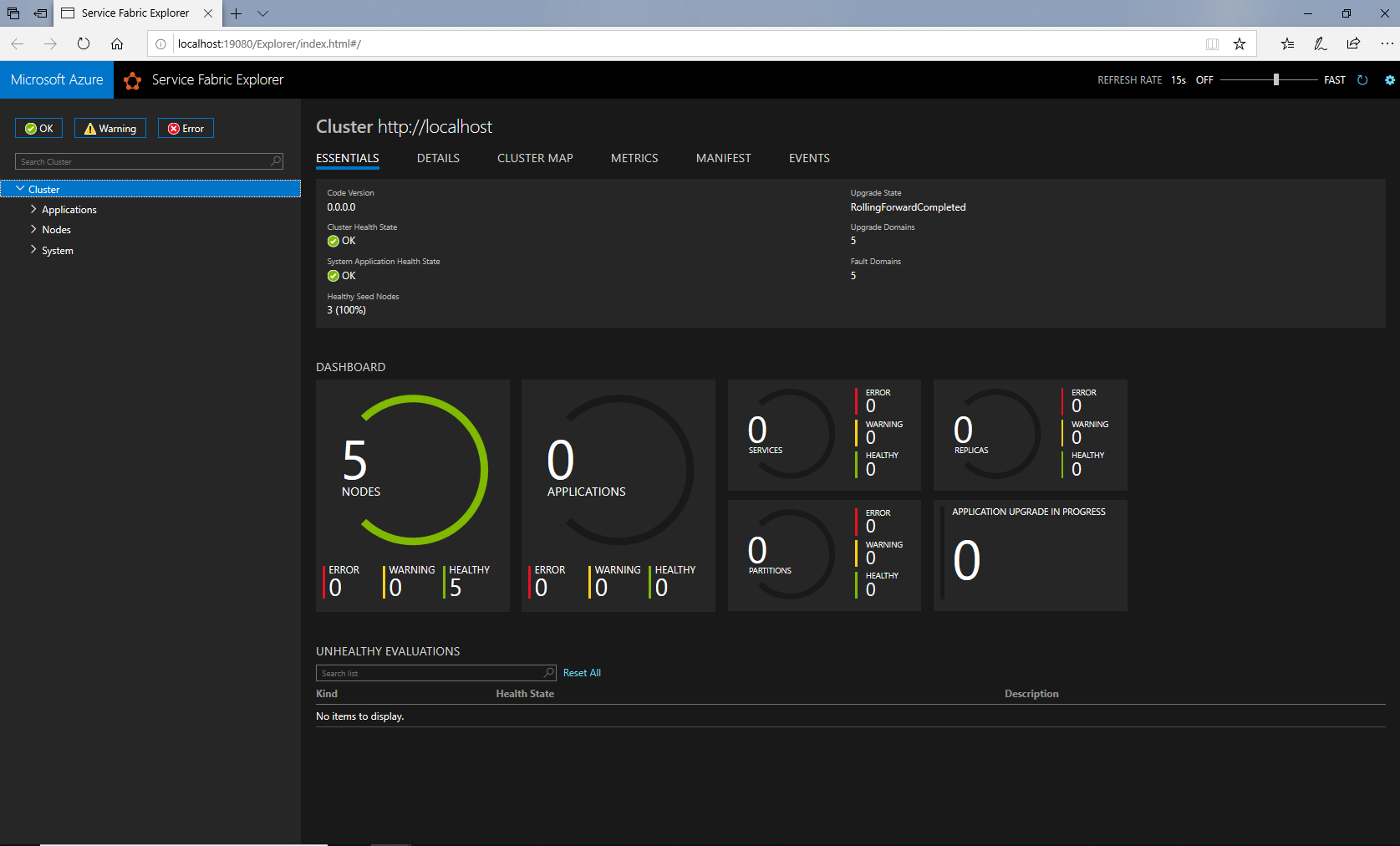Click the Replicas dashboard tile
This screenshot has height=846, width=1400.
click(1030, 435)
